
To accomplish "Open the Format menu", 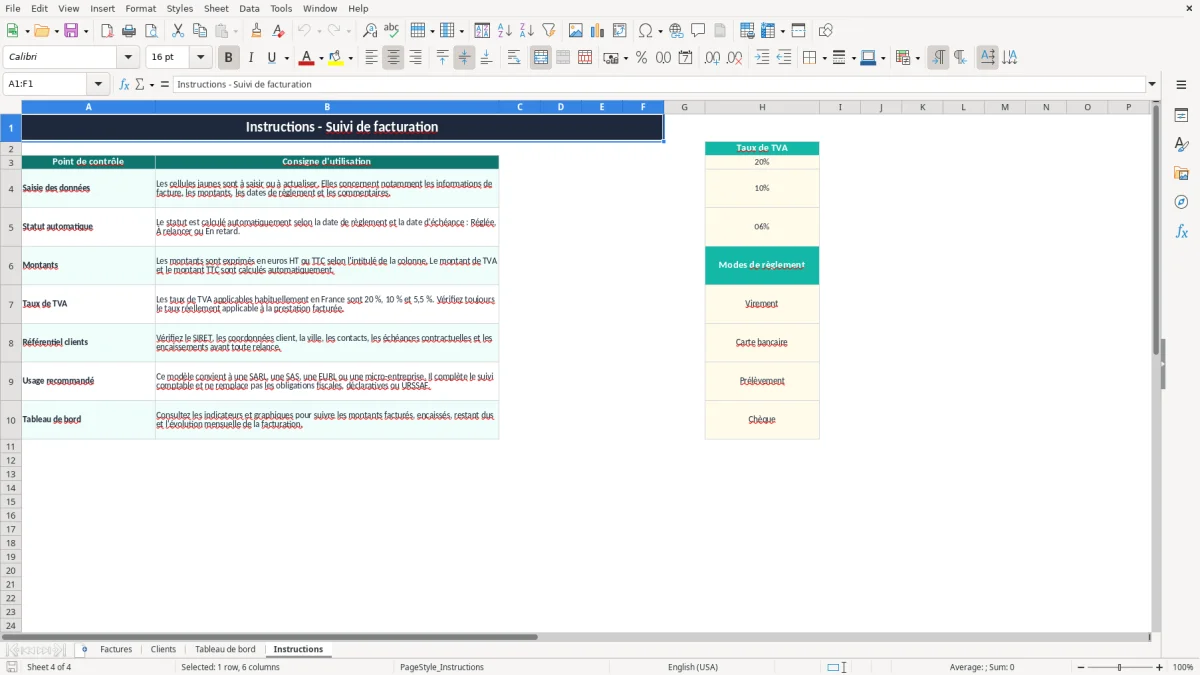I will pos(141,8).
